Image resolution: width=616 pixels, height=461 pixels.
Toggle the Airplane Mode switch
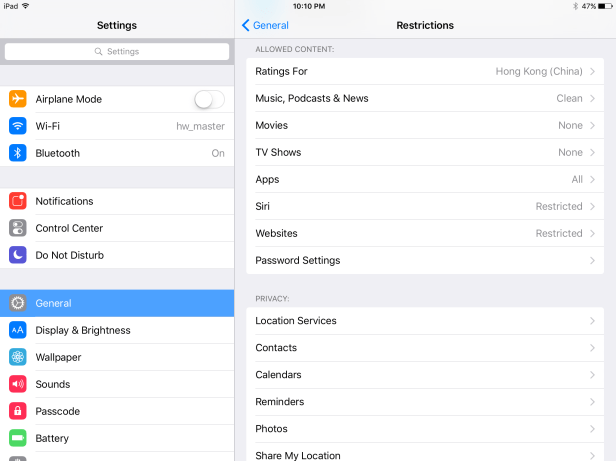(x=209, y=99)
